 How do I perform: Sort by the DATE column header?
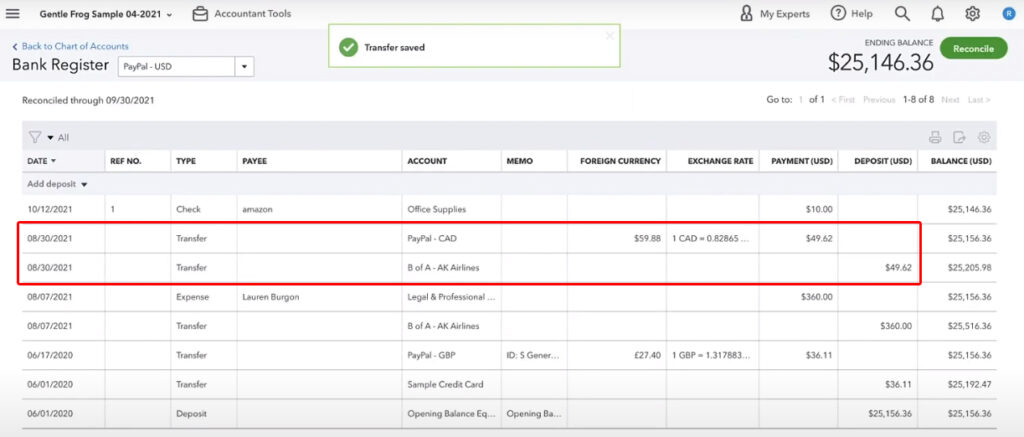(41, 161)
